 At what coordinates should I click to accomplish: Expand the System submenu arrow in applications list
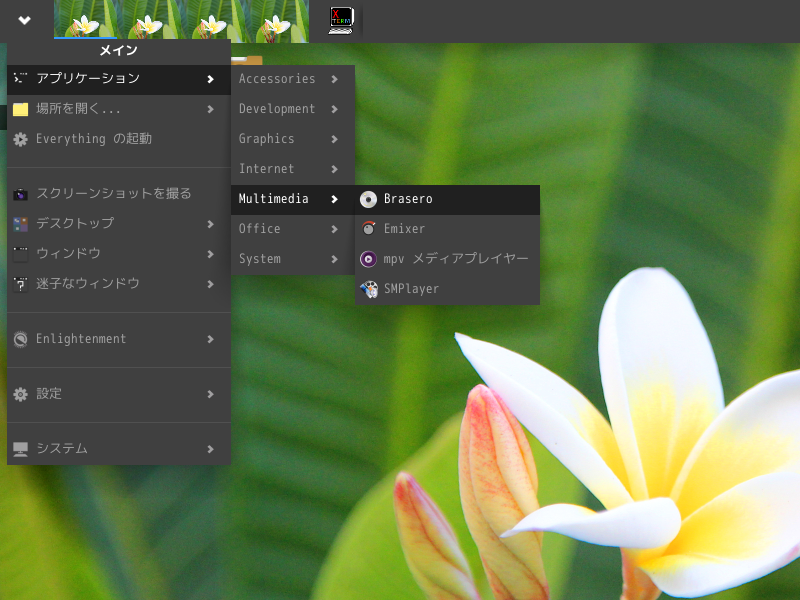334,259
